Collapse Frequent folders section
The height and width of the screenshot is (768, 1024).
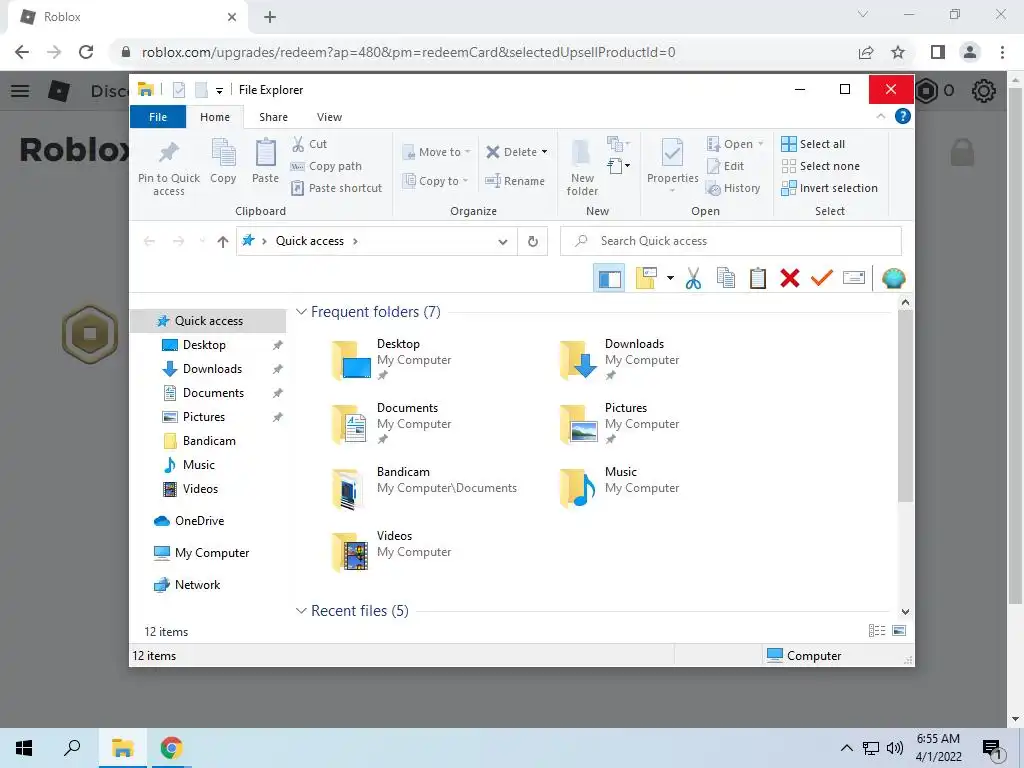pos(301,312)
